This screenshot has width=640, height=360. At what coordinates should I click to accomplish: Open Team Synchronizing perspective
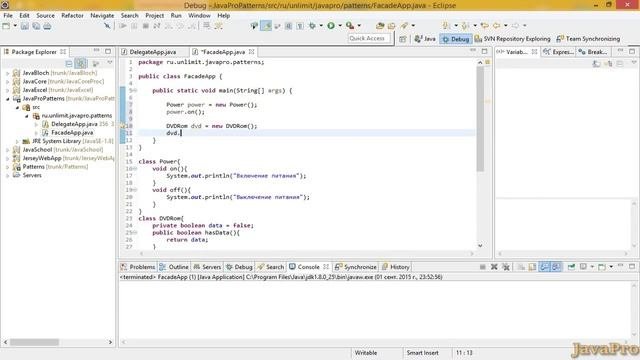click(588, 39)
